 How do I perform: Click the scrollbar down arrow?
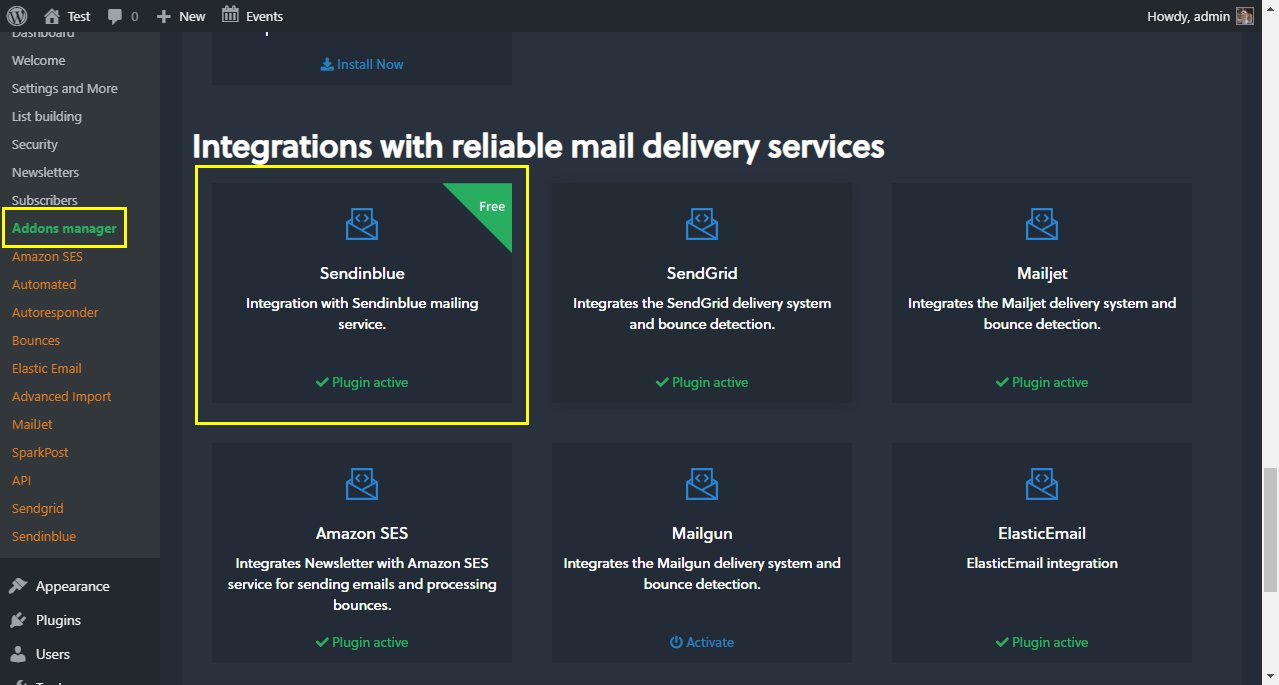(x=1271, y=677)
